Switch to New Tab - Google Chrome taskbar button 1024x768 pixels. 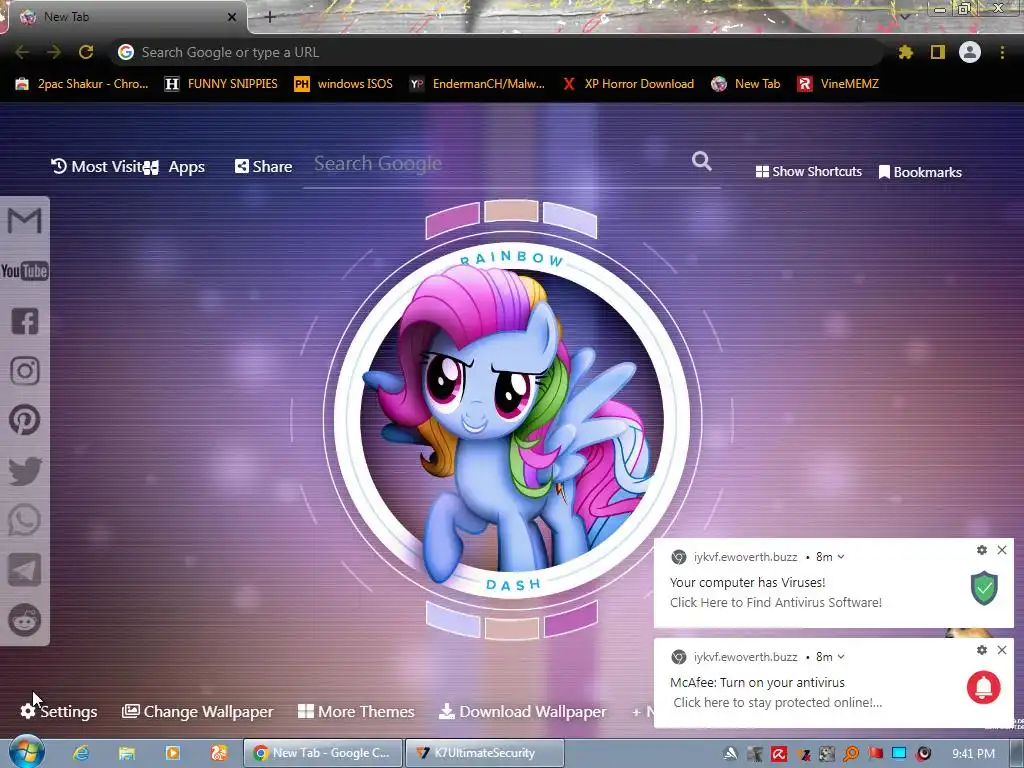point(323,753)
